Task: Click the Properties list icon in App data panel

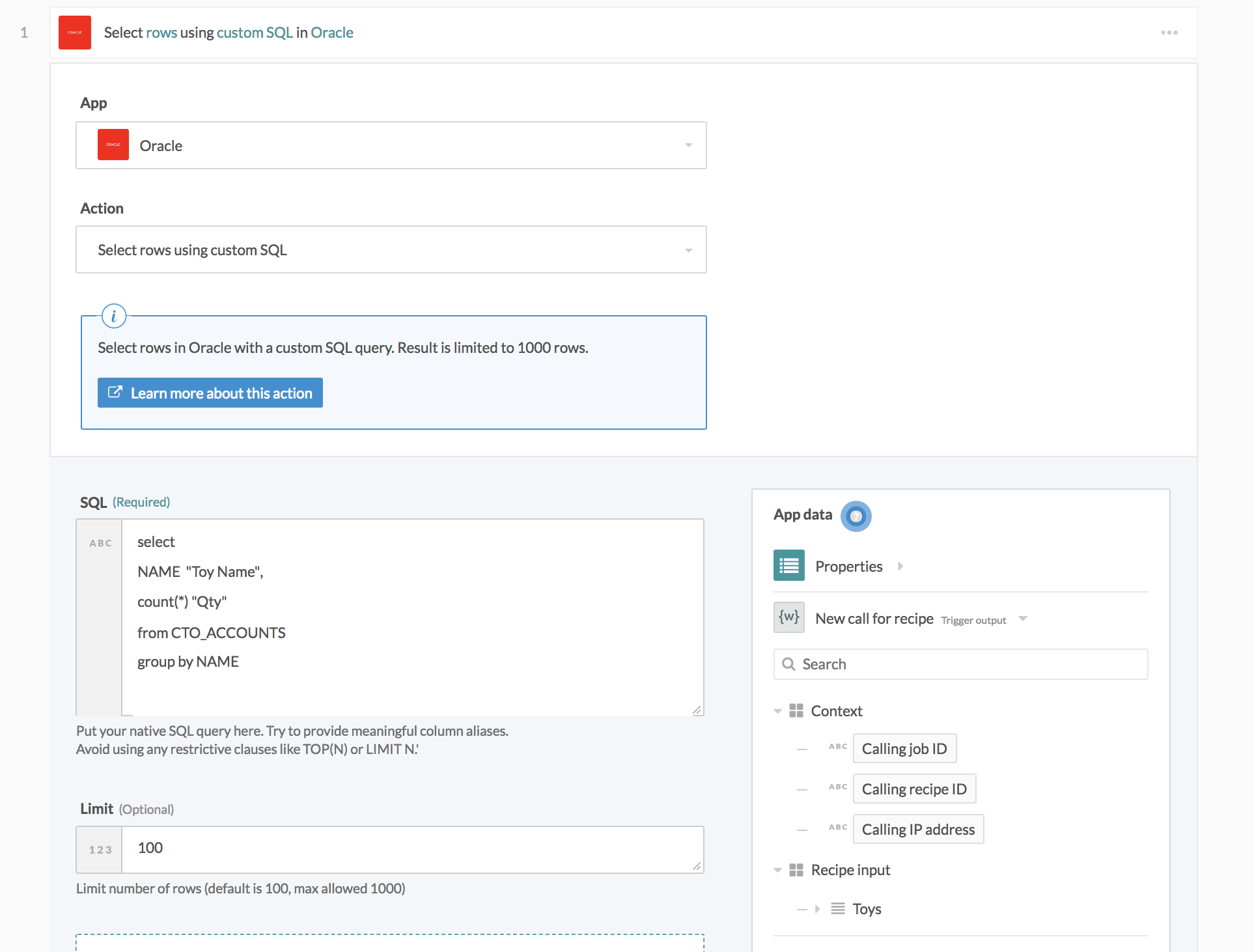Action: (x=788, y=565)
